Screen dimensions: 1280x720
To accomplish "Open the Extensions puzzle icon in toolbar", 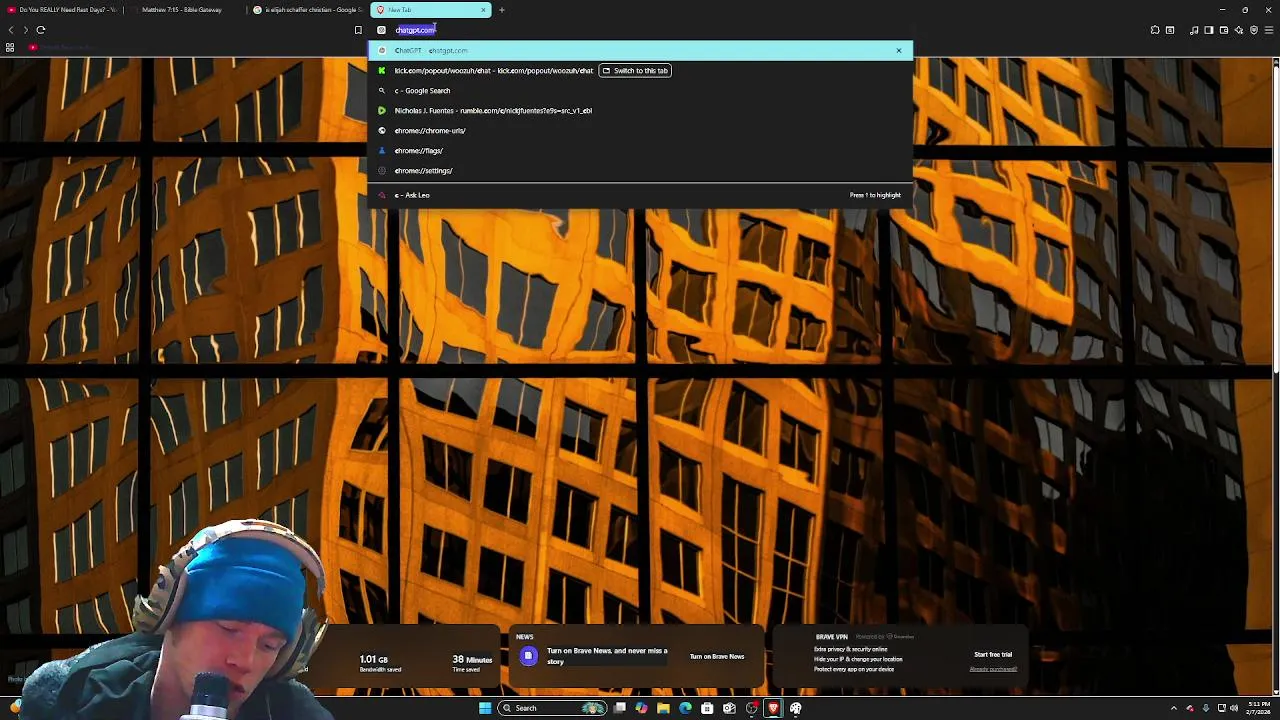I will pyautogui.click(x=1155, y=30).
